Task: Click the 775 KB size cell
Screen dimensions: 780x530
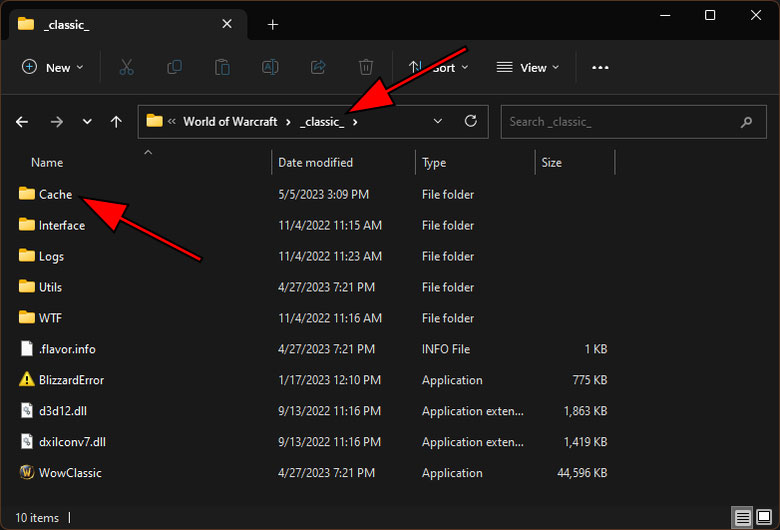Action: (x=589, y=380)
